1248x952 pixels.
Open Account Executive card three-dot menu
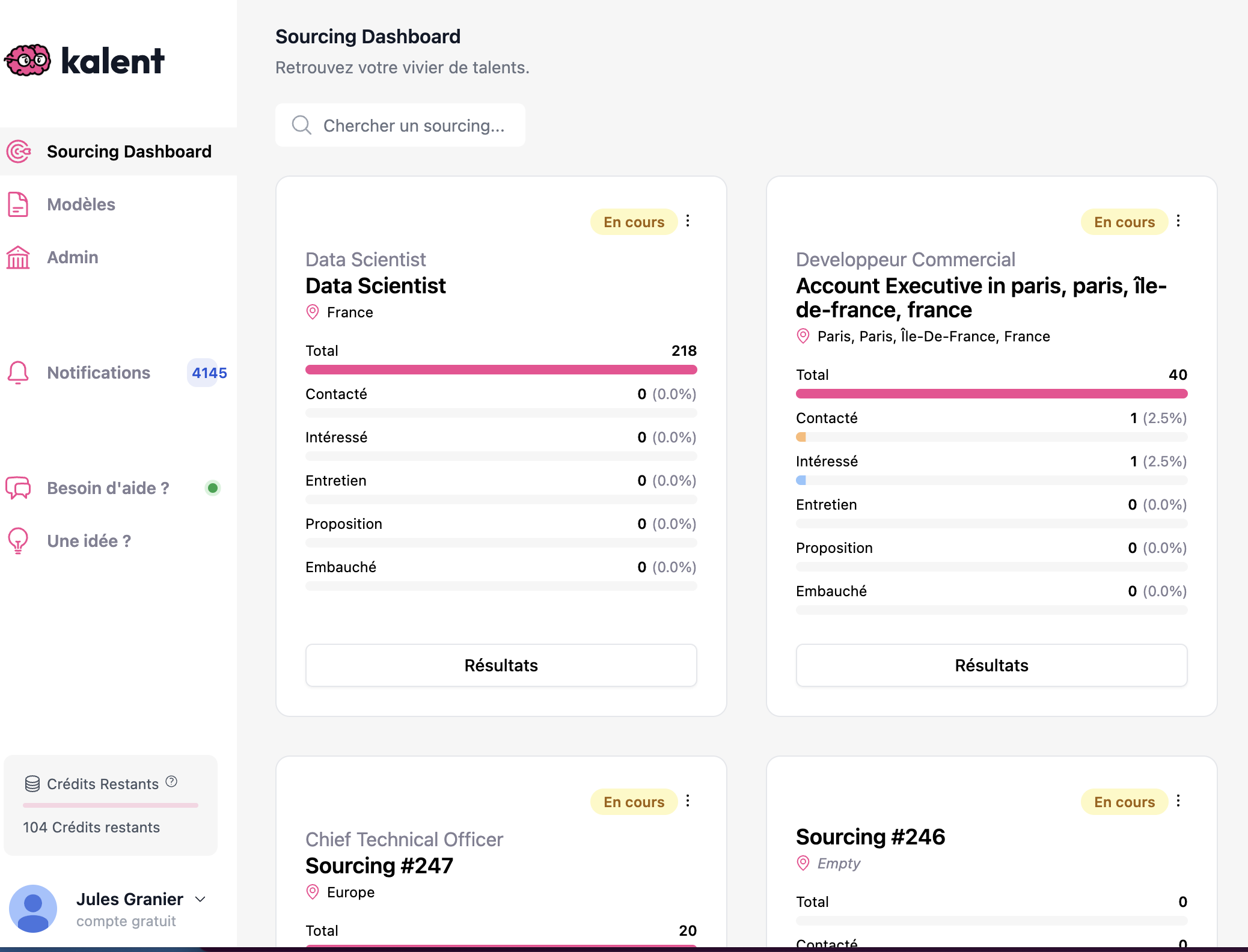coord(1178,221)
